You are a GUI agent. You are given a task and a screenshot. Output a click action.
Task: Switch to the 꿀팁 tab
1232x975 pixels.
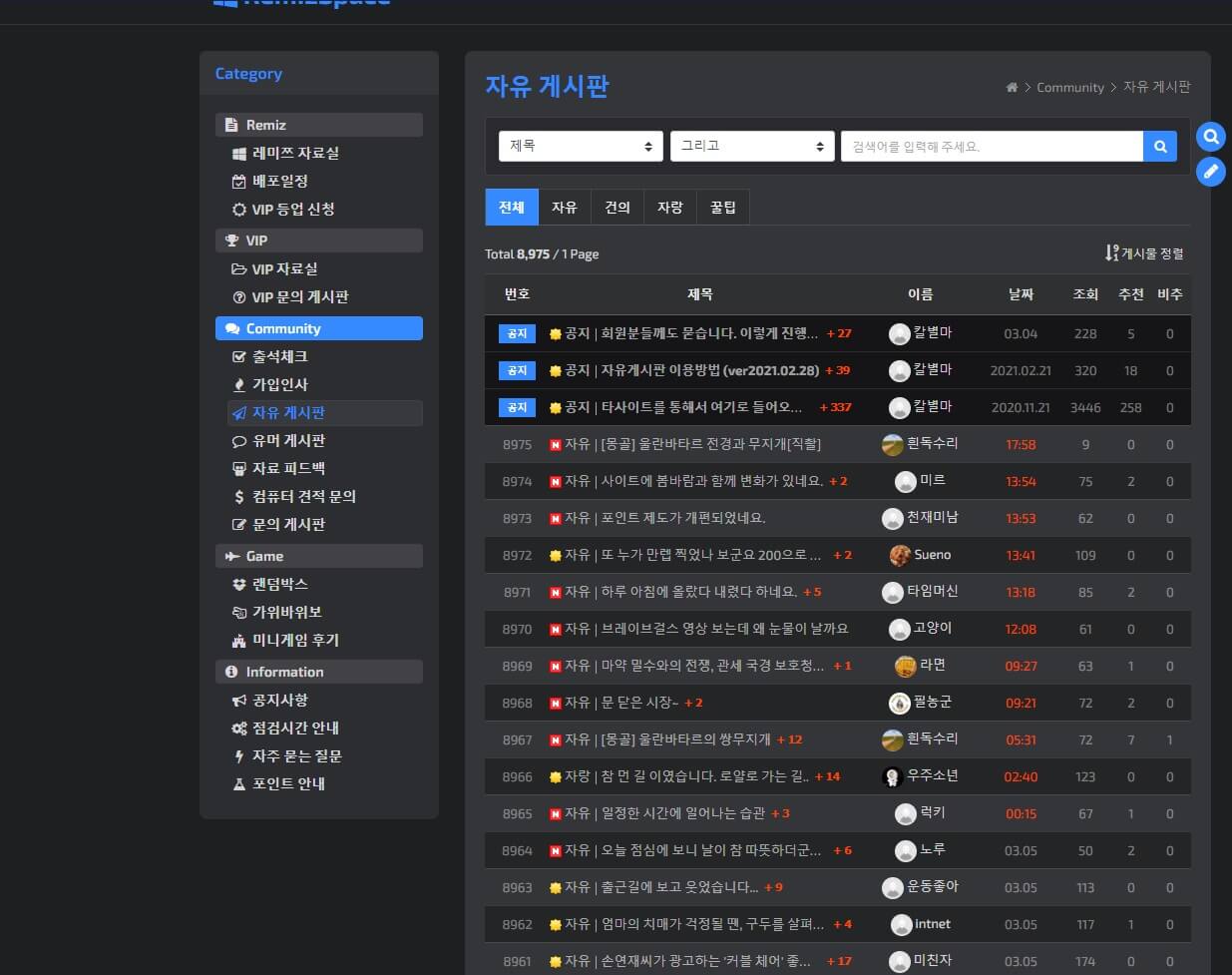[x=723, y=208]
